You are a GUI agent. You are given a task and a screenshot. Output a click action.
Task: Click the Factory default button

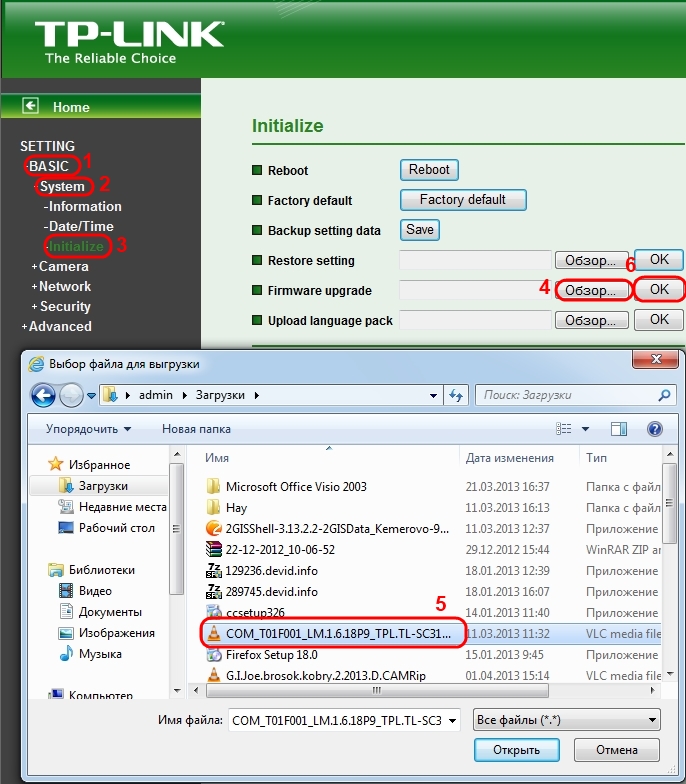tap(463, 200)
